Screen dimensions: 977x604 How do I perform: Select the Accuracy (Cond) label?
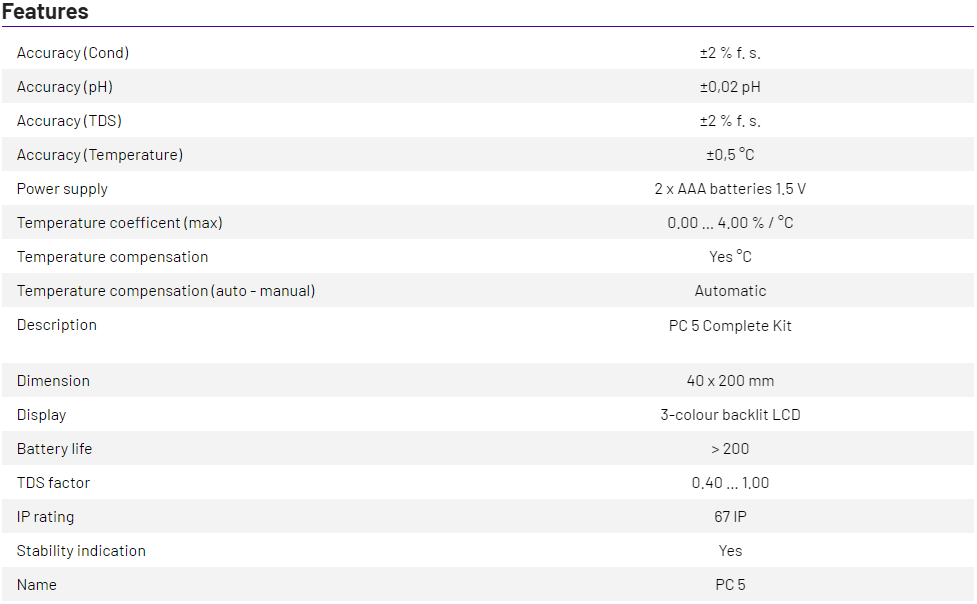(x=73, y=53)
